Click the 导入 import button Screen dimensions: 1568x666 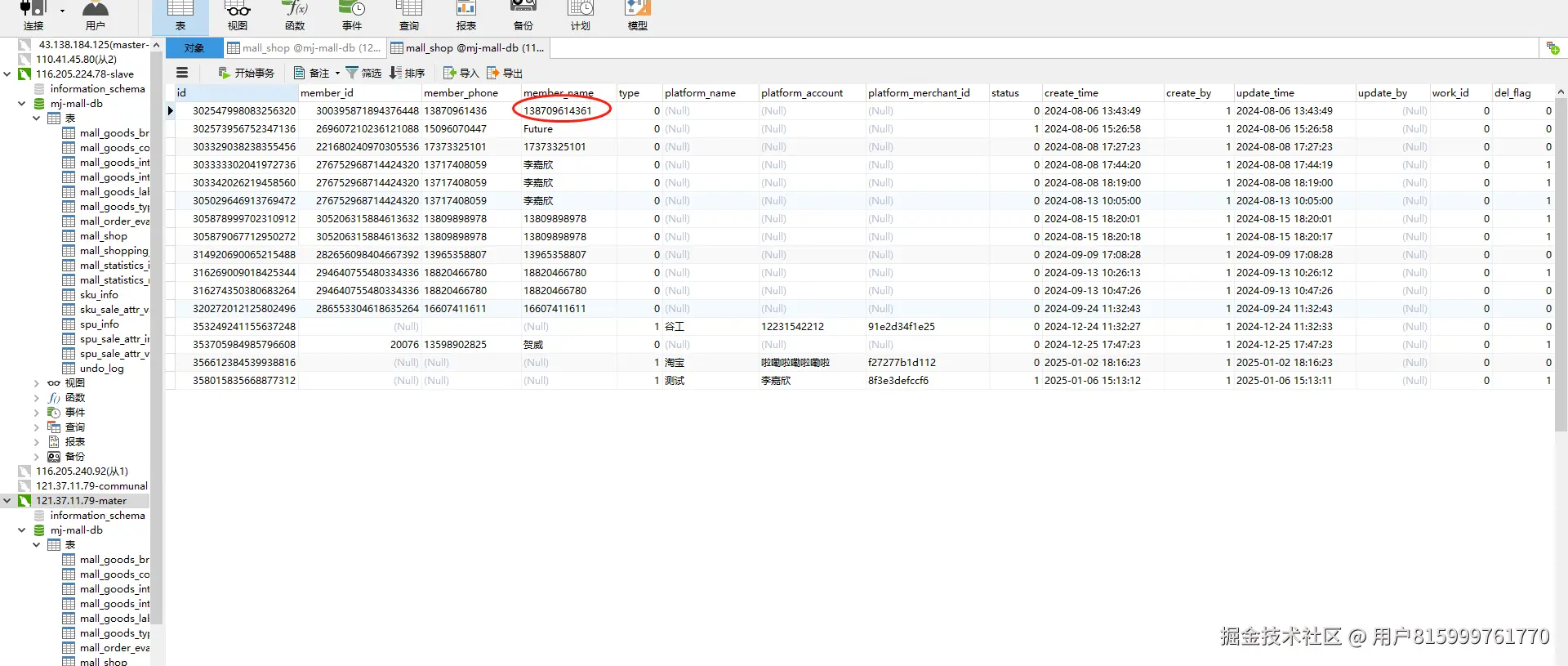pyautogui.click(x=461, y=73)
